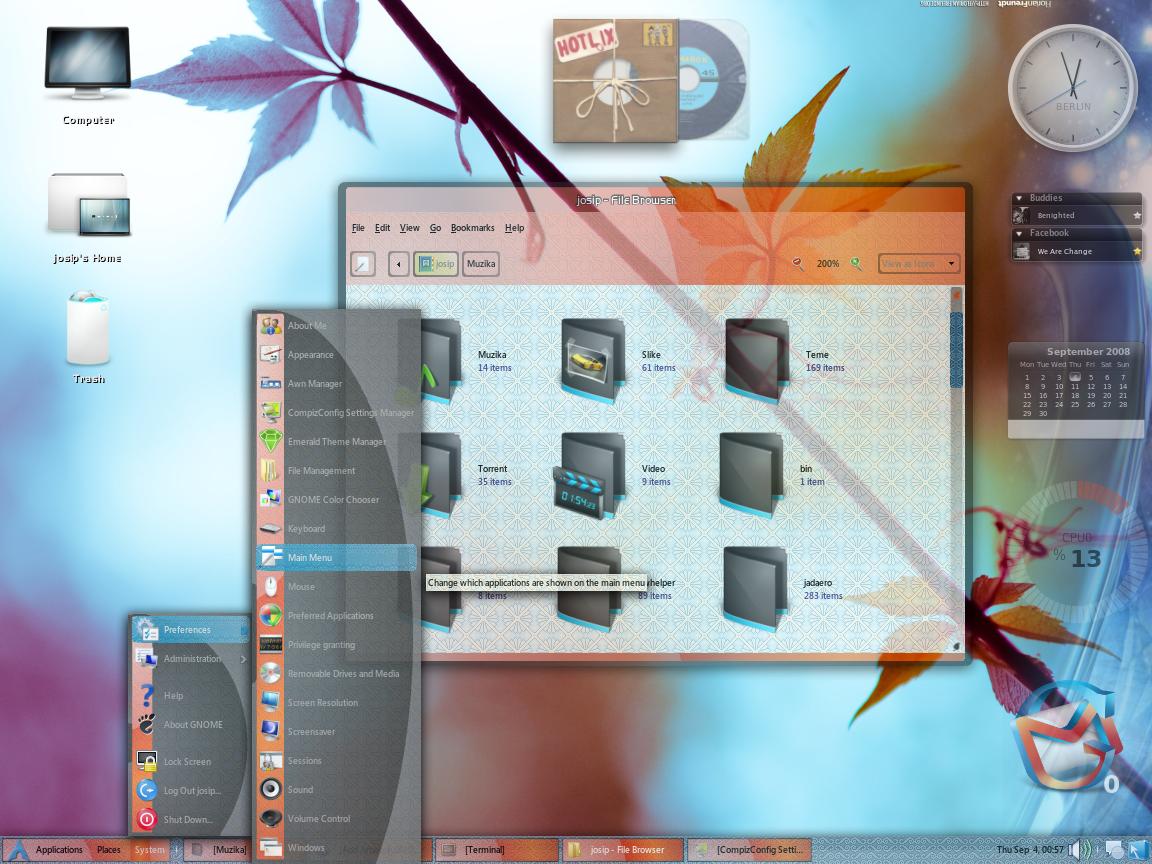Open Appearance preferences entry

337,355
